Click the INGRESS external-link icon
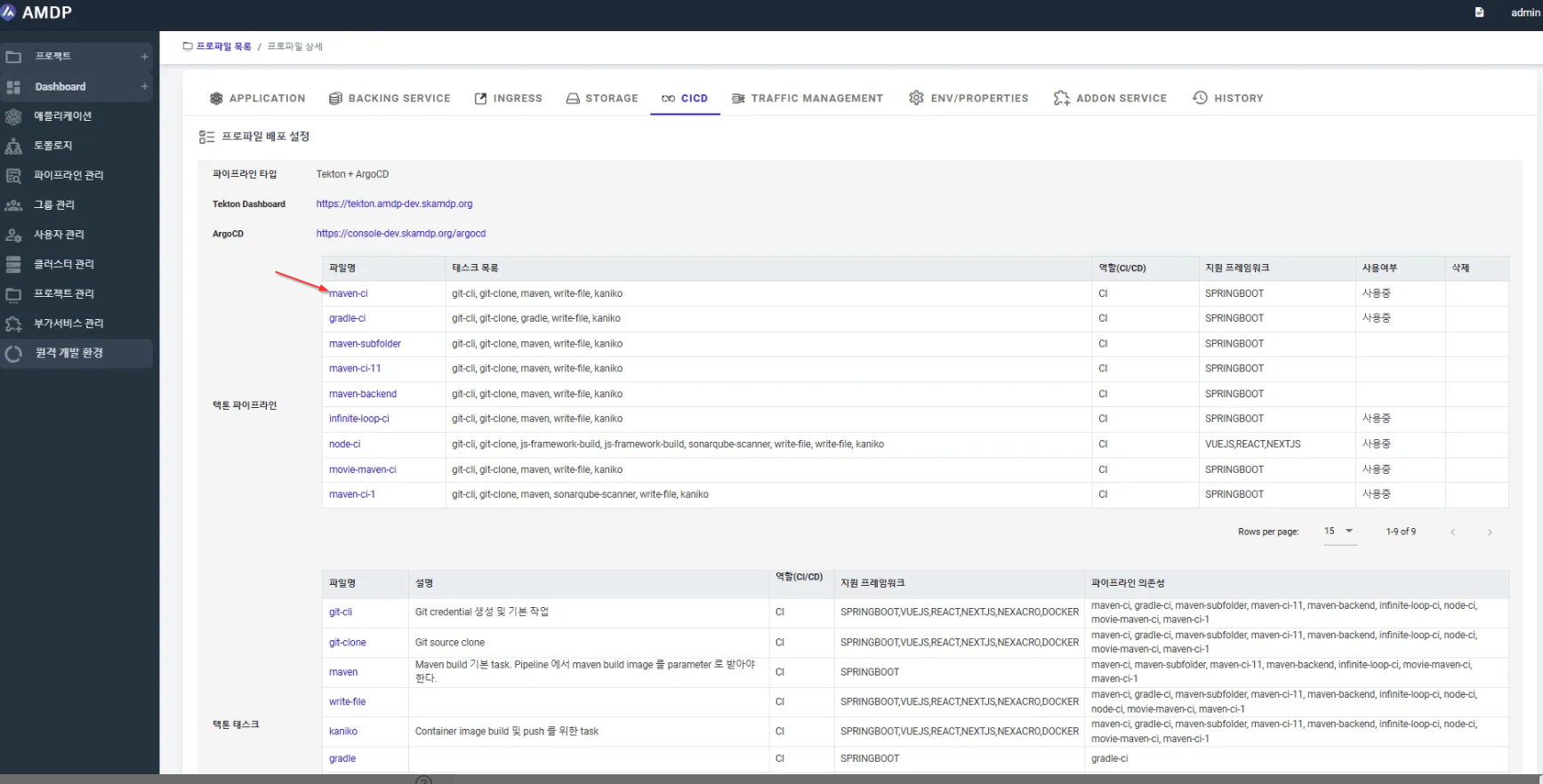Viewport: 1543px width, 784px height. coord(480,99)
